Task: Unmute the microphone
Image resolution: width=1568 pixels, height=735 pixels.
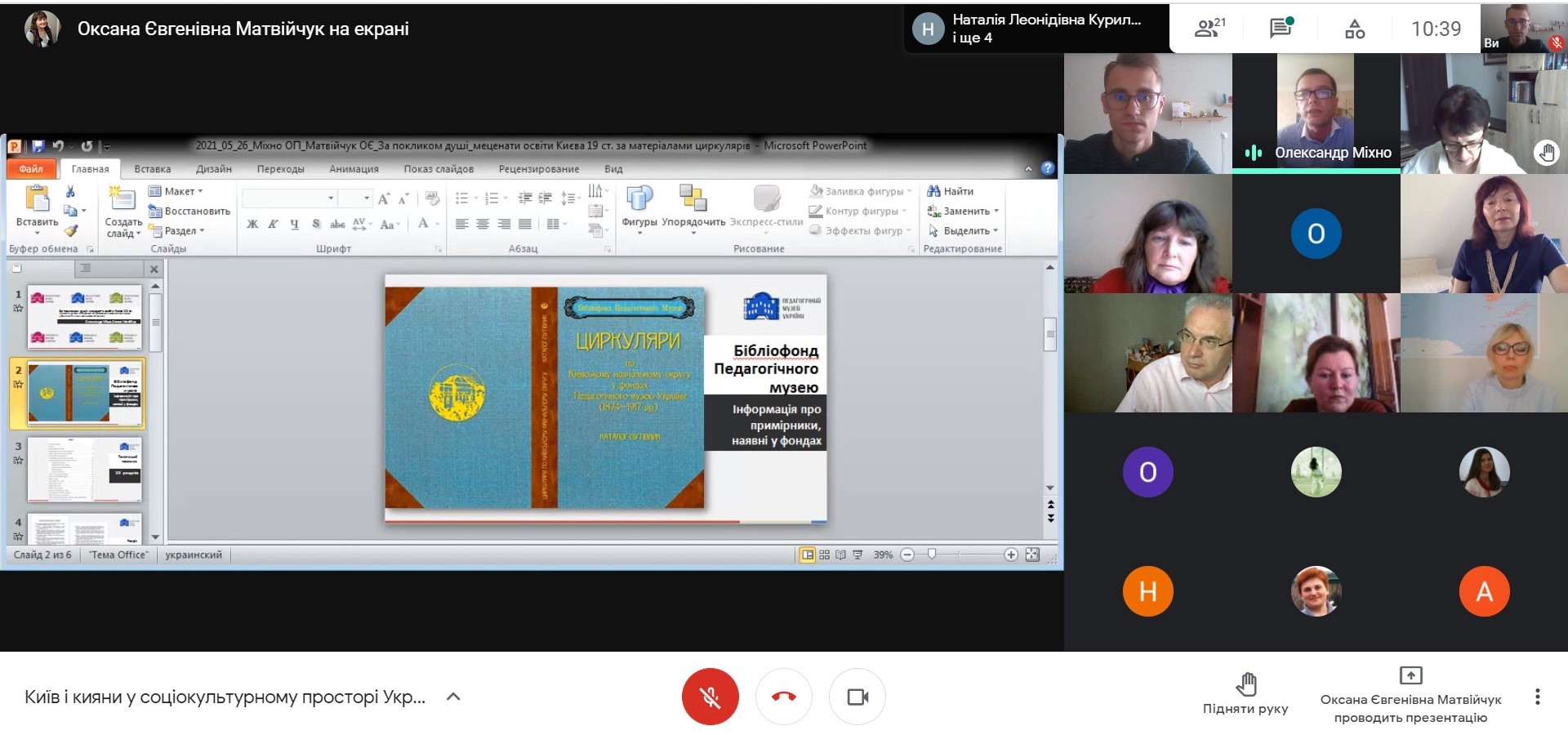Action: click(710, 697)
